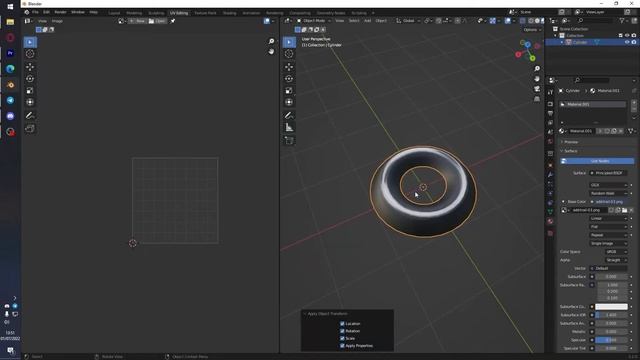Click the Material.001 slot in the material list
Screen dimensions: 640x360
pos(593,104)
